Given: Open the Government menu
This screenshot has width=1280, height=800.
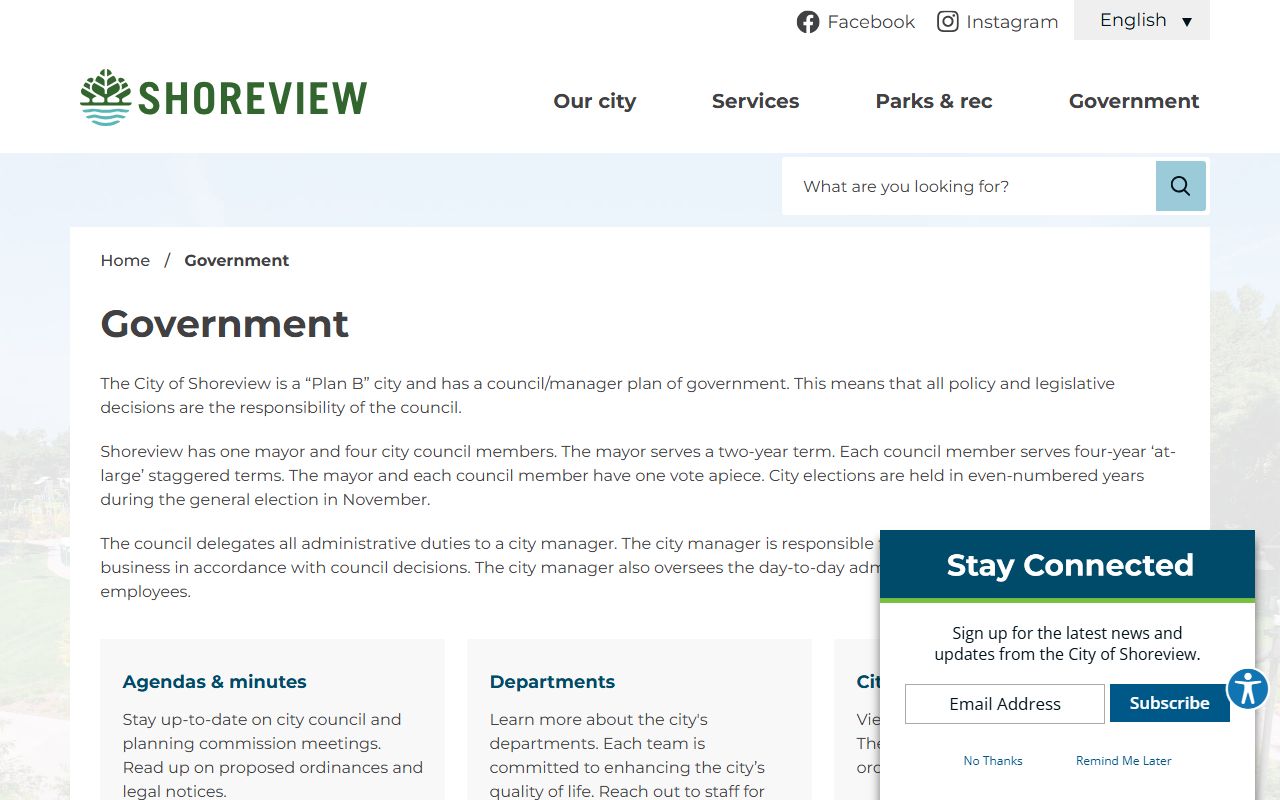Looking at the screenshot, I should (x=1134, y=101).
